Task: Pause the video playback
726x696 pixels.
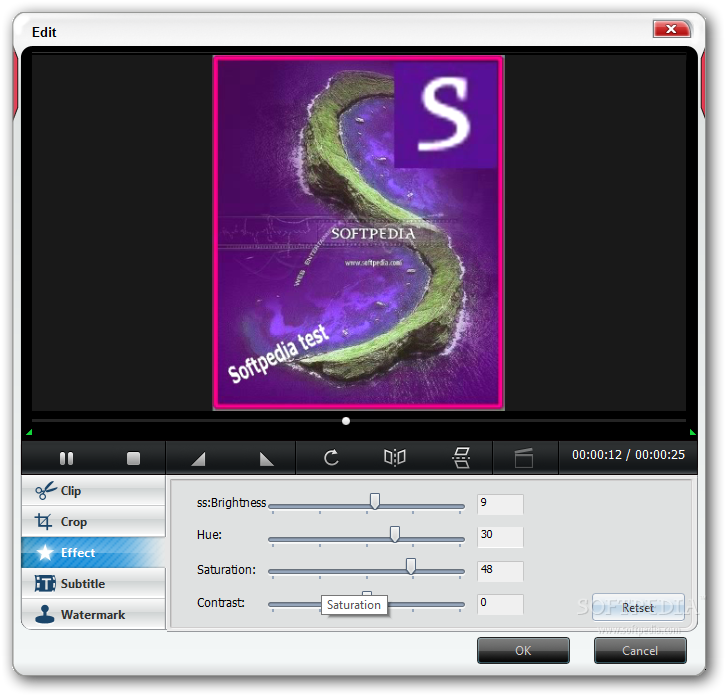Action: pyautogui.click(x=67, y=458)
